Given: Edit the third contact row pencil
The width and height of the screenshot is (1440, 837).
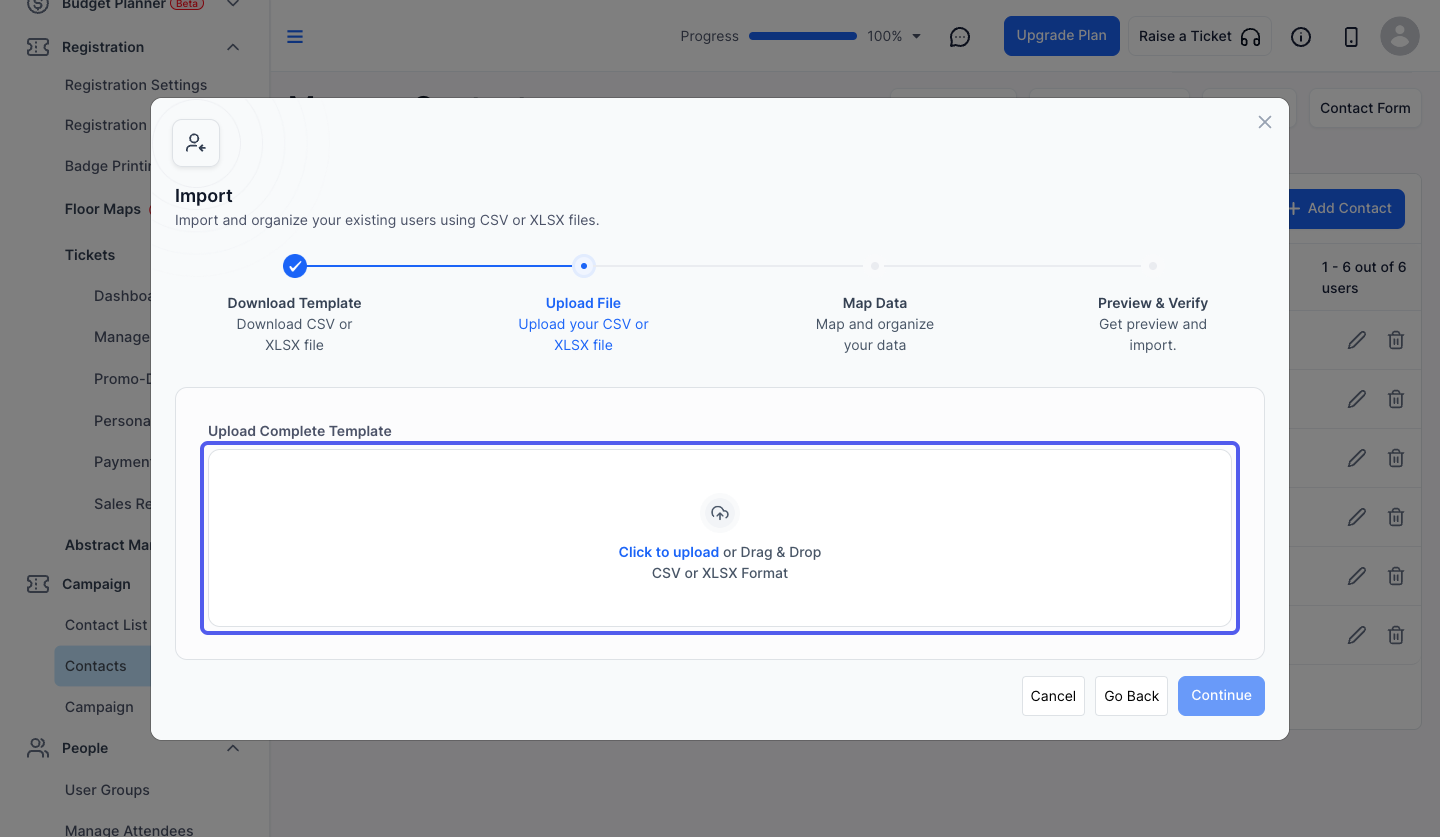Looking at the screenshot, I should pyautogui.click(x=1357, y=458).
